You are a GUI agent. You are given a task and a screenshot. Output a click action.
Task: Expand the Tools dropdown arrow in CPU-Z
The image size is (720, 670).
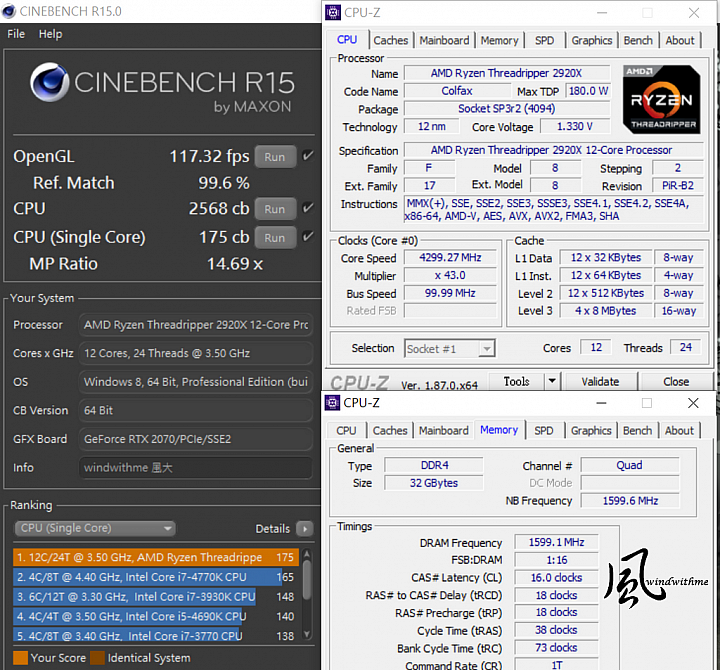(x=552, y=382)
